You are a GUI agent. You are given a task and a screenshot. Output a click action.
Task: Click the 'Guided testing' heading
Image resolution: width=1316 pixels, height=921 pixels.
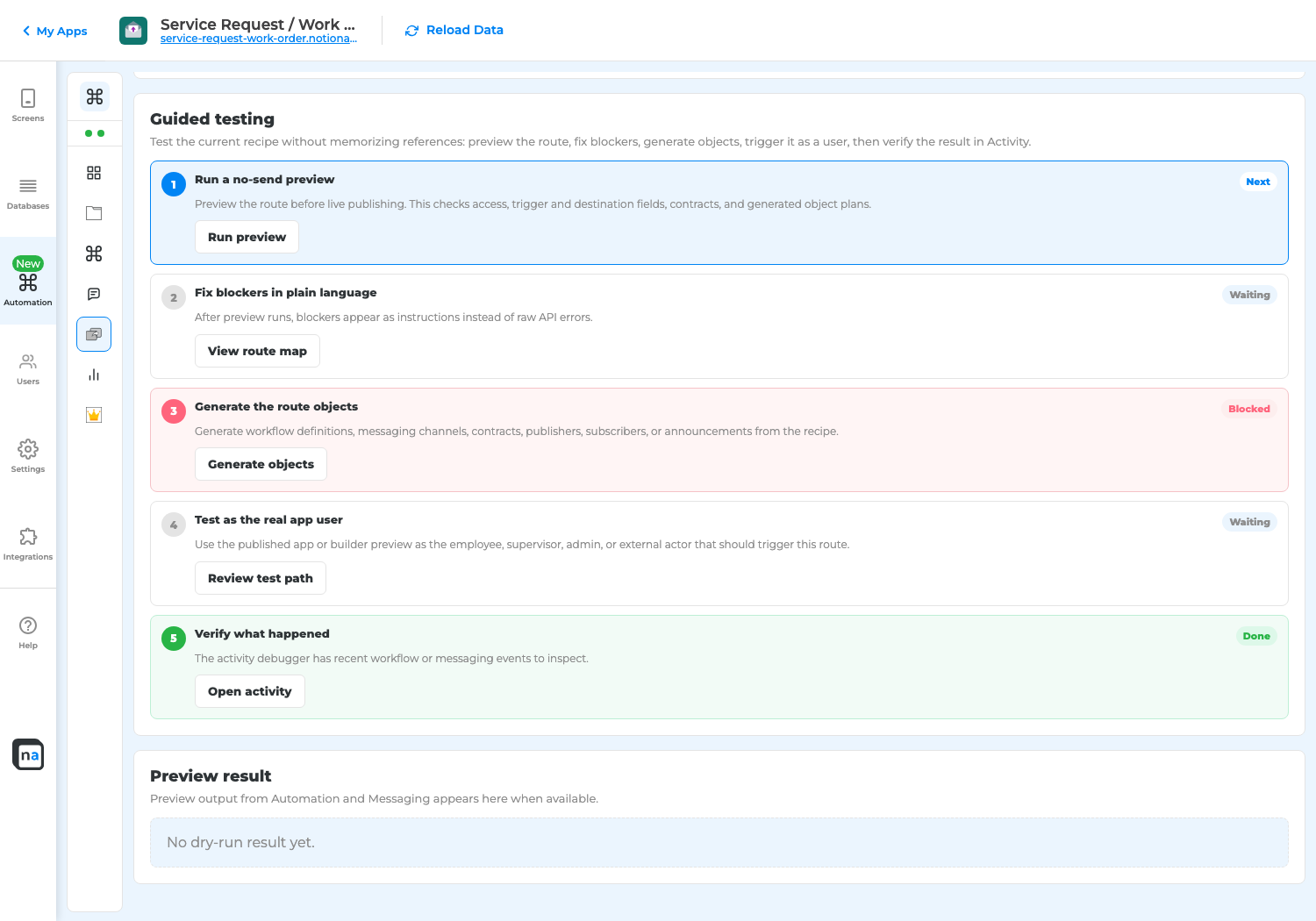point(212,118)
